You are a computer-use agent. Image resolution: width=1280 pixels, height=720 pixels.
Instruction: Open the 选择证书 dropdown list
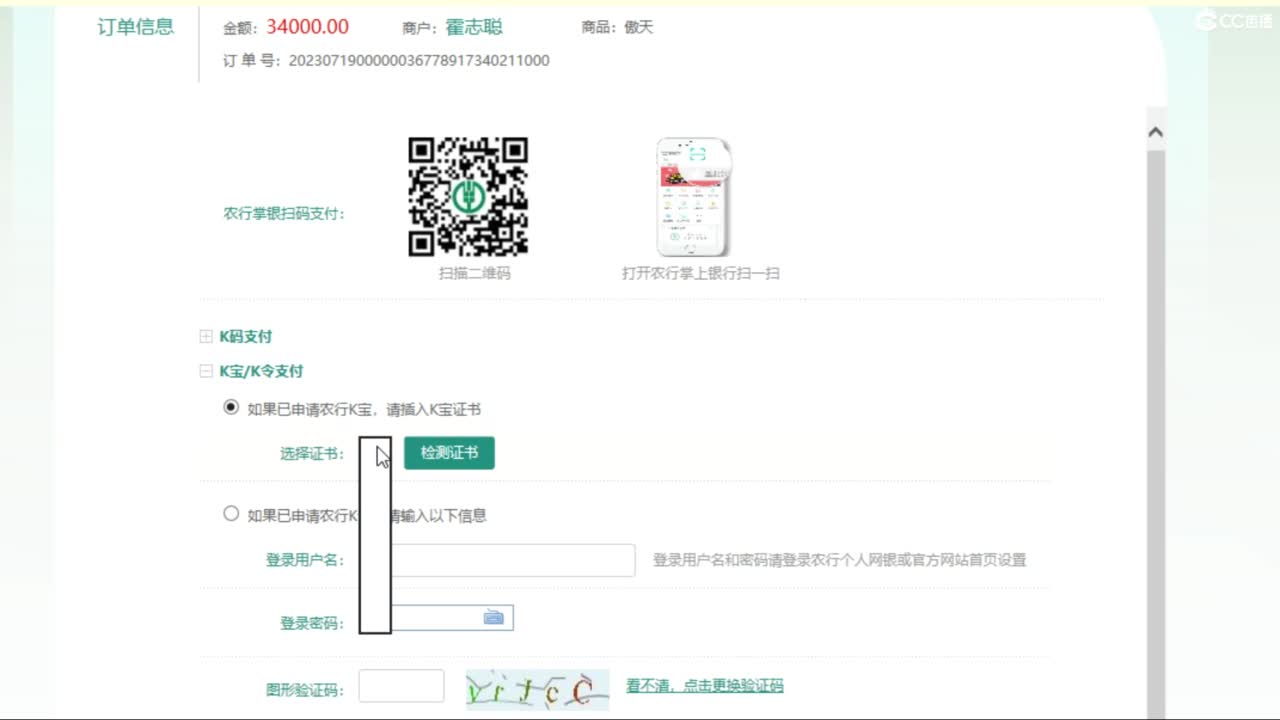(x=375, y=453)
